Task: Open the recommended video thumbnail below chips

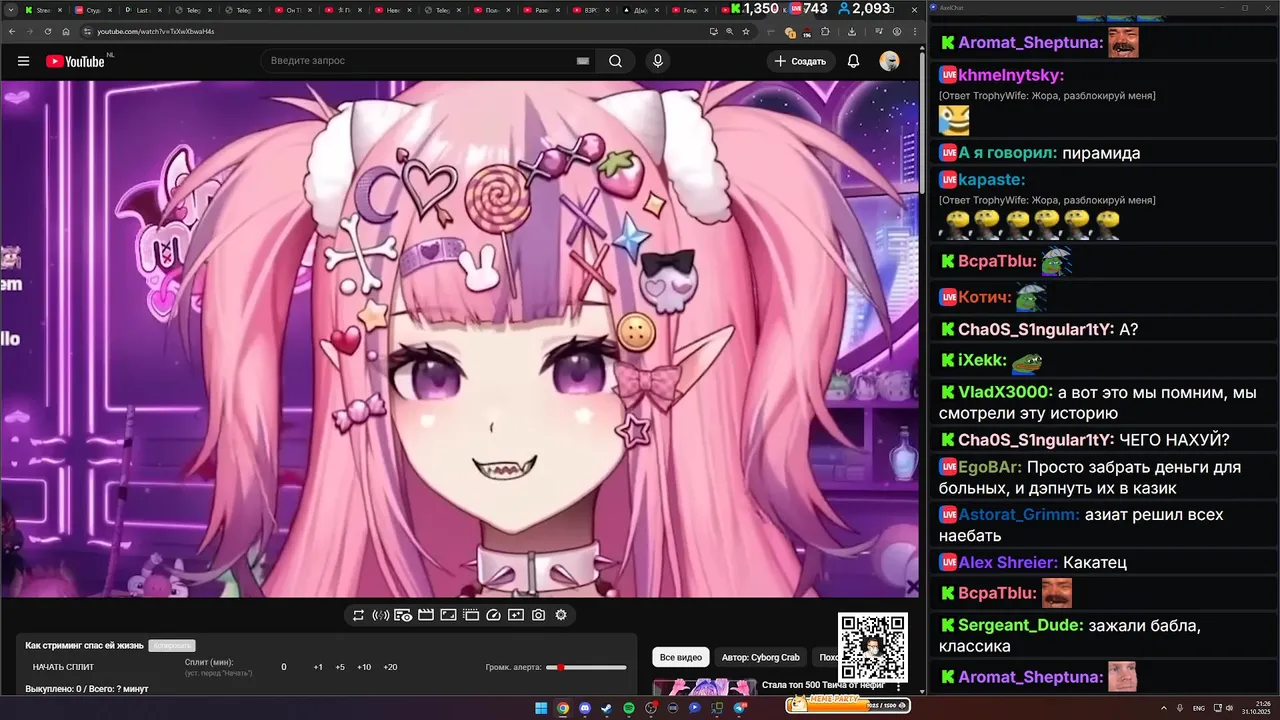Action: [x=705, y=687]
